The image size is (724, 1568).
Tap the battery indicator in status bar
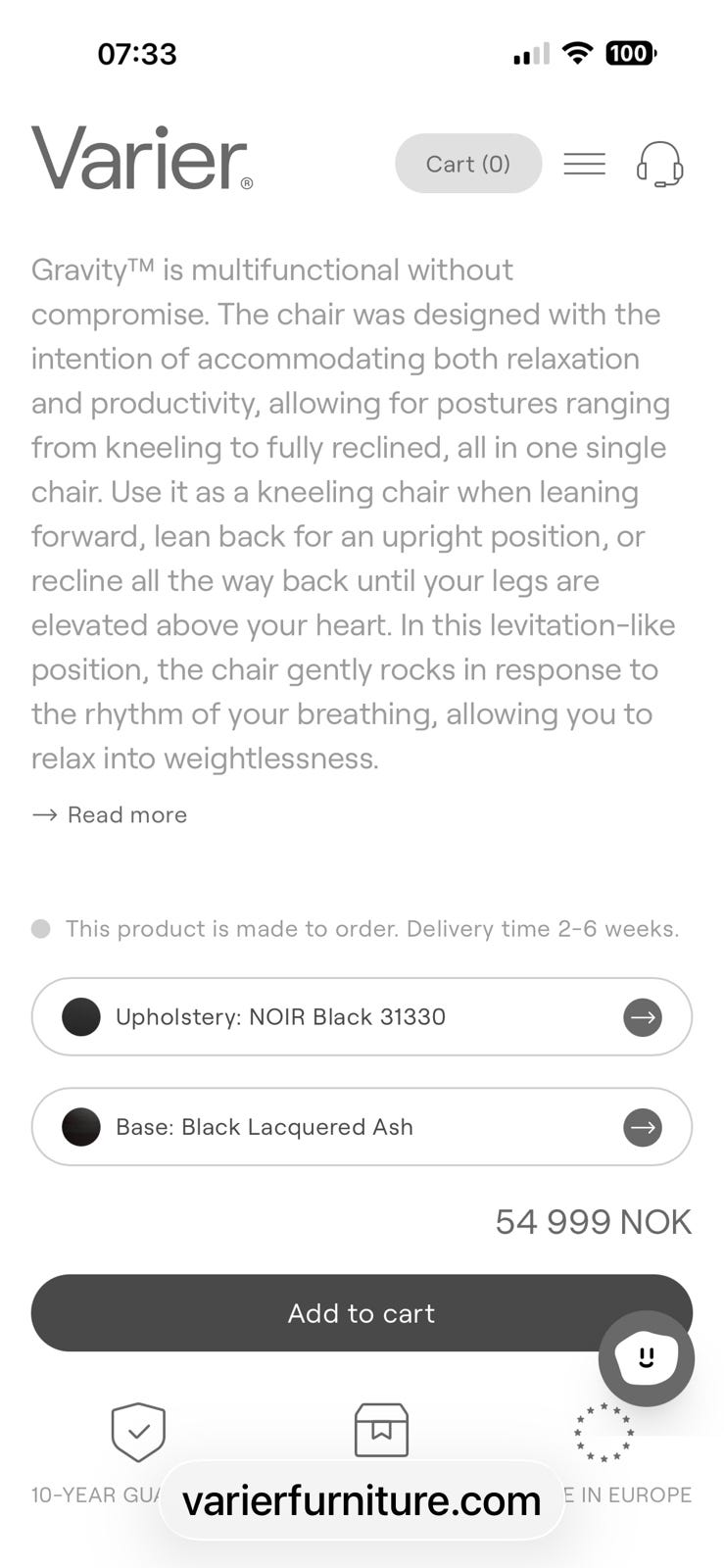630,53
